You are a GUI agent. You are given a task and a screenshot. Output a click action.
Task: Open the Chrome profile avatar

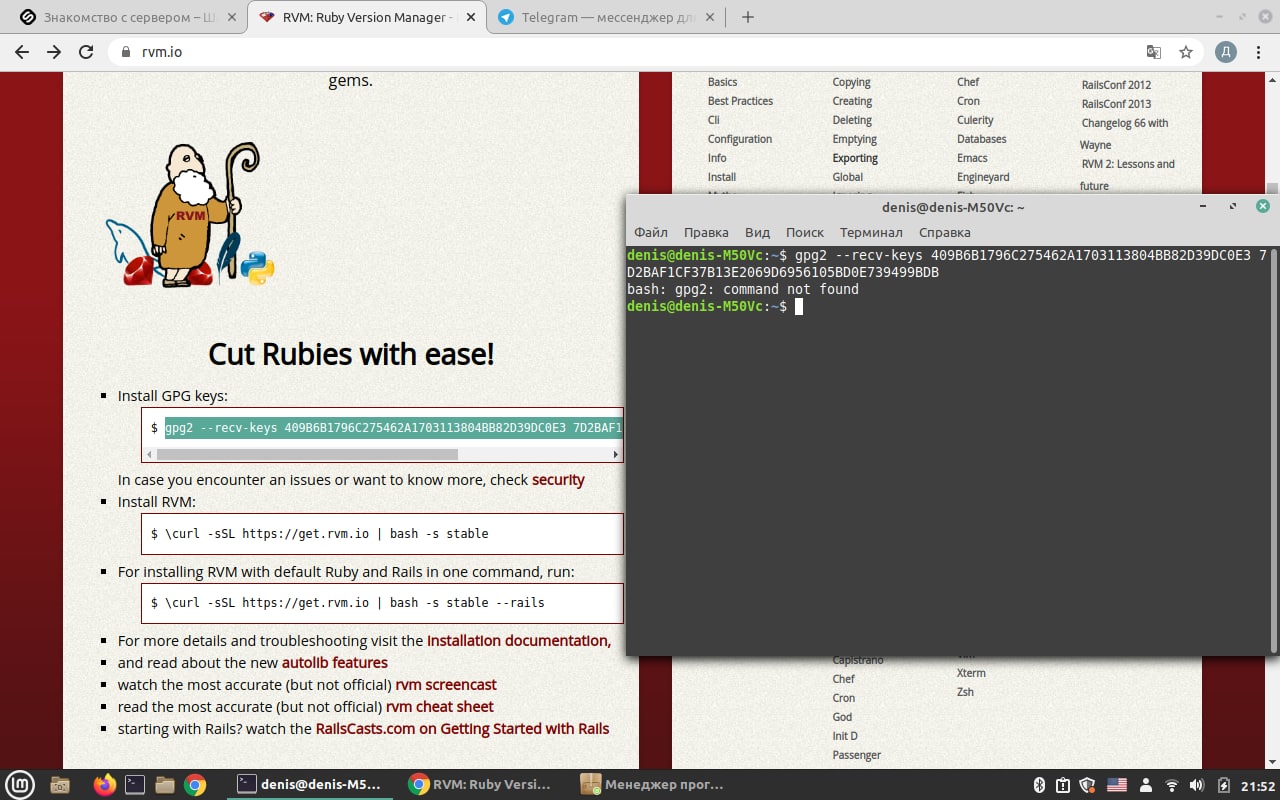pyautogui.click(x=1226, y=52)
